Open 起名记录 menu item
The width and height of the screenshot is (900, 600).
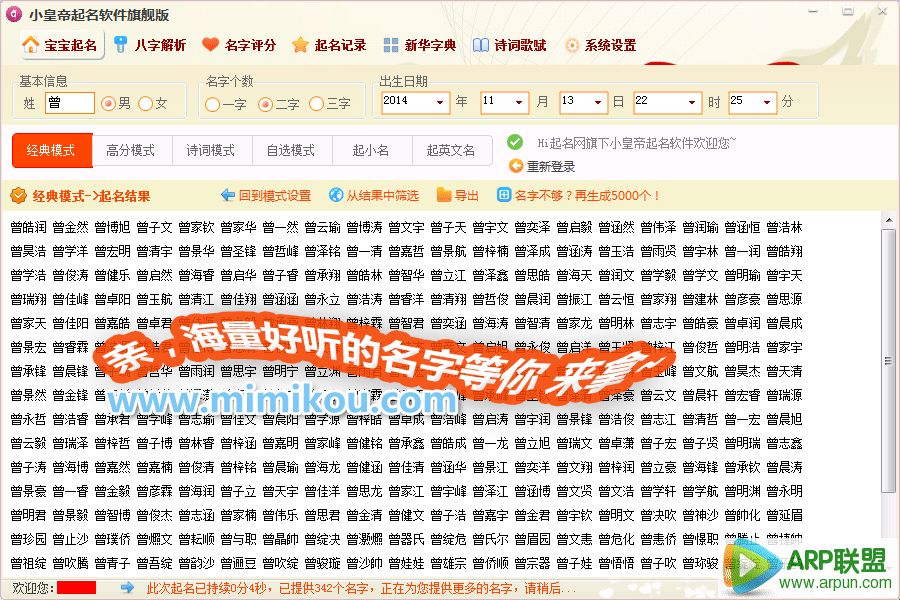pyautogui.click(x=329, y=45)
